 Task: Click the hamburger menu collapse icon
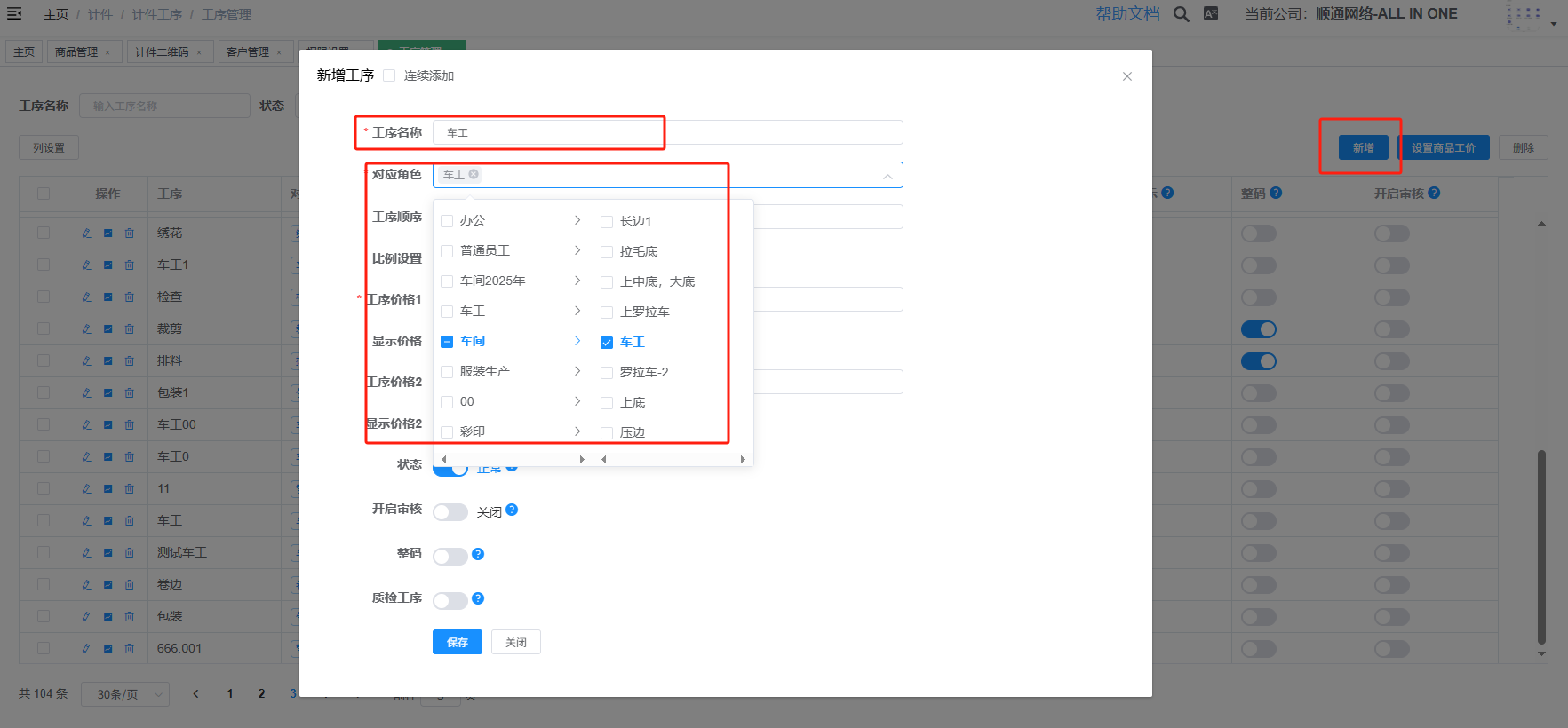tap(14, 13)
